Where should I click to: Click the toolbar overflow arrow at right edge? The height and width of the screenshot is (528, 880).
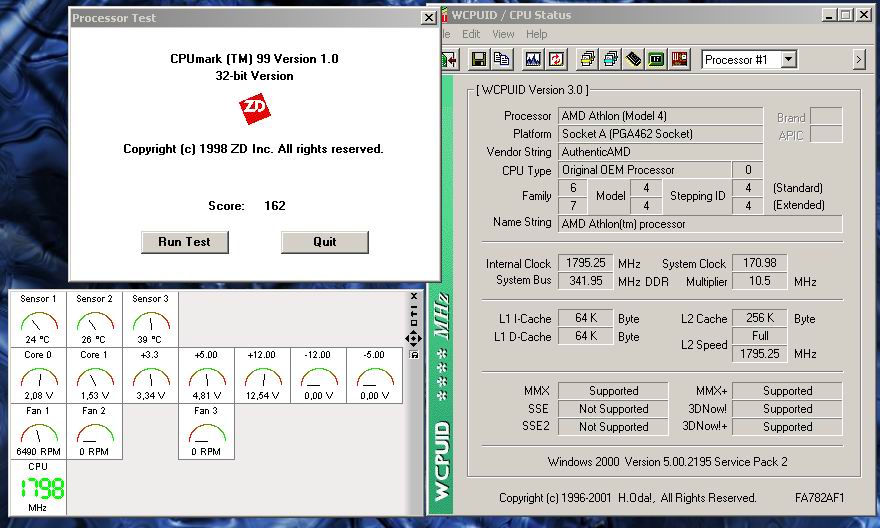(x=859, y=59)
